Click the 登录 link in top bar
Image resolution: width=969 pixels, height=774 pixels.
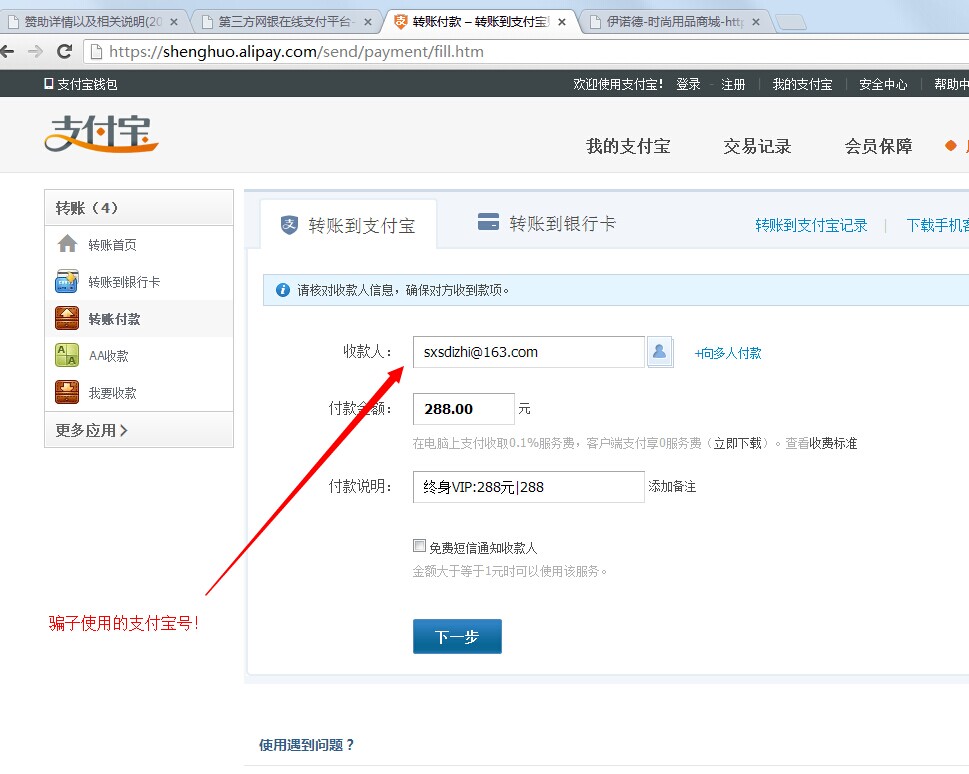click(688, 84)
